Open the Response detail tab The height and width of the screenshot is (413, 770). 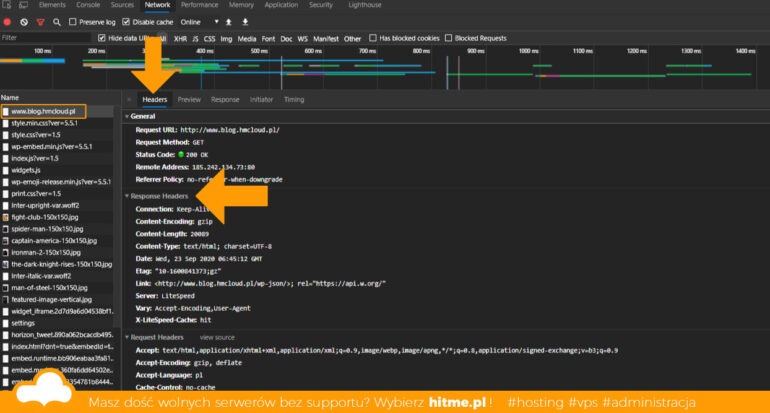point(225,100)
